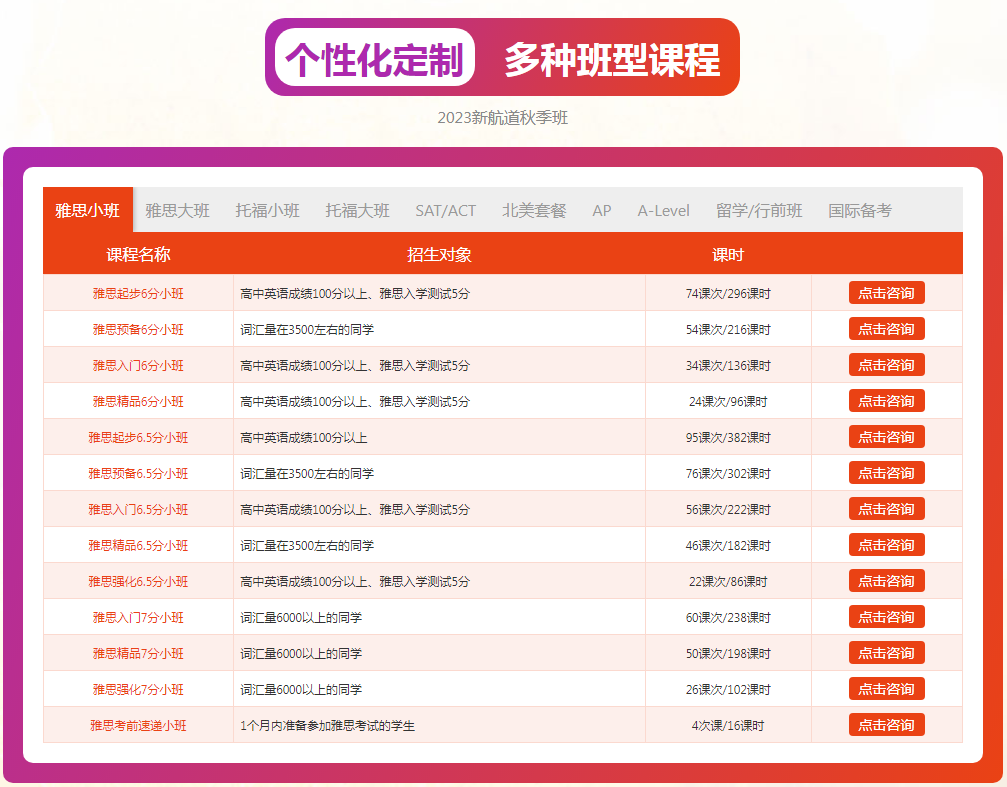Viewport: 1007px width, 787px height.
Task: Click 点击咨询 for 雅思预备6.5分小班
Action: click(886, 473)
